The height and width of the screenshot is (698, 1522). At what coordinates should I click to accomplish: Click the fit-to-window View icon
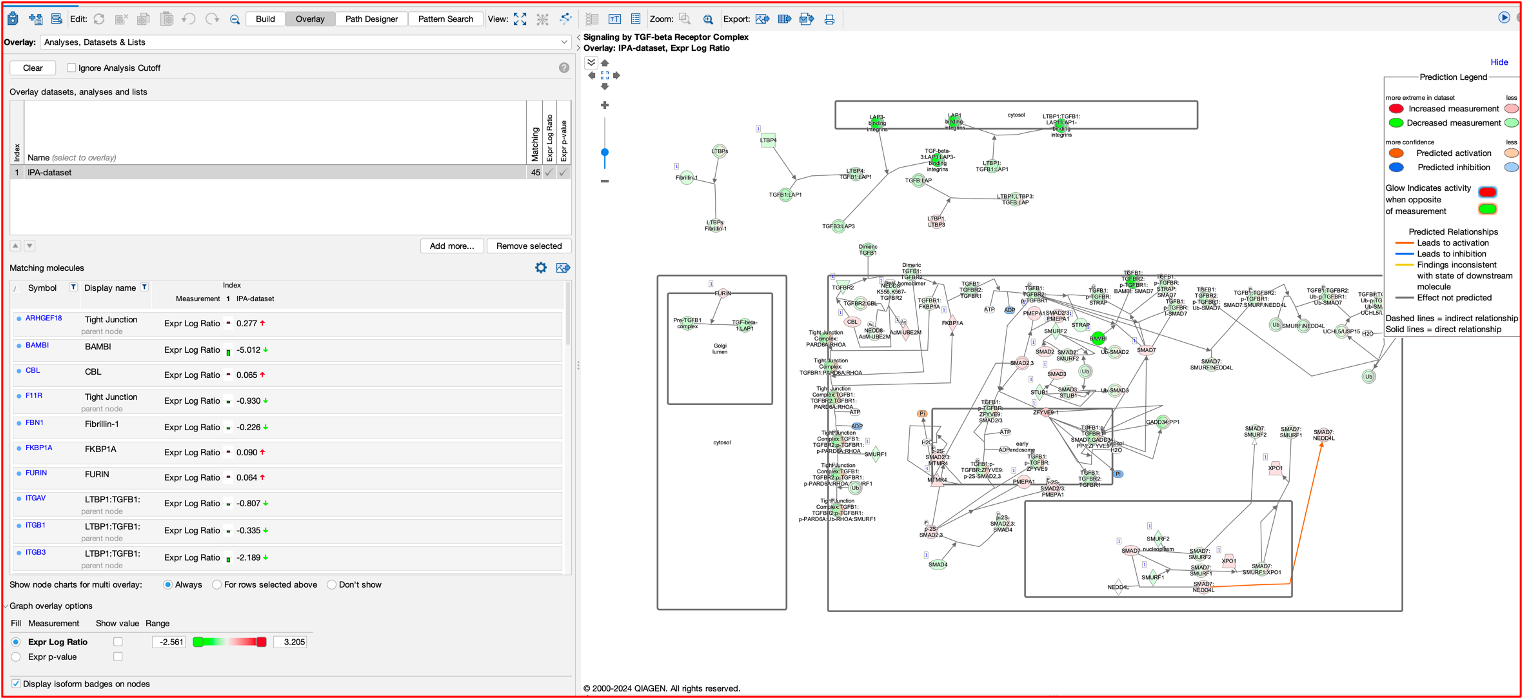coord(520,19)
